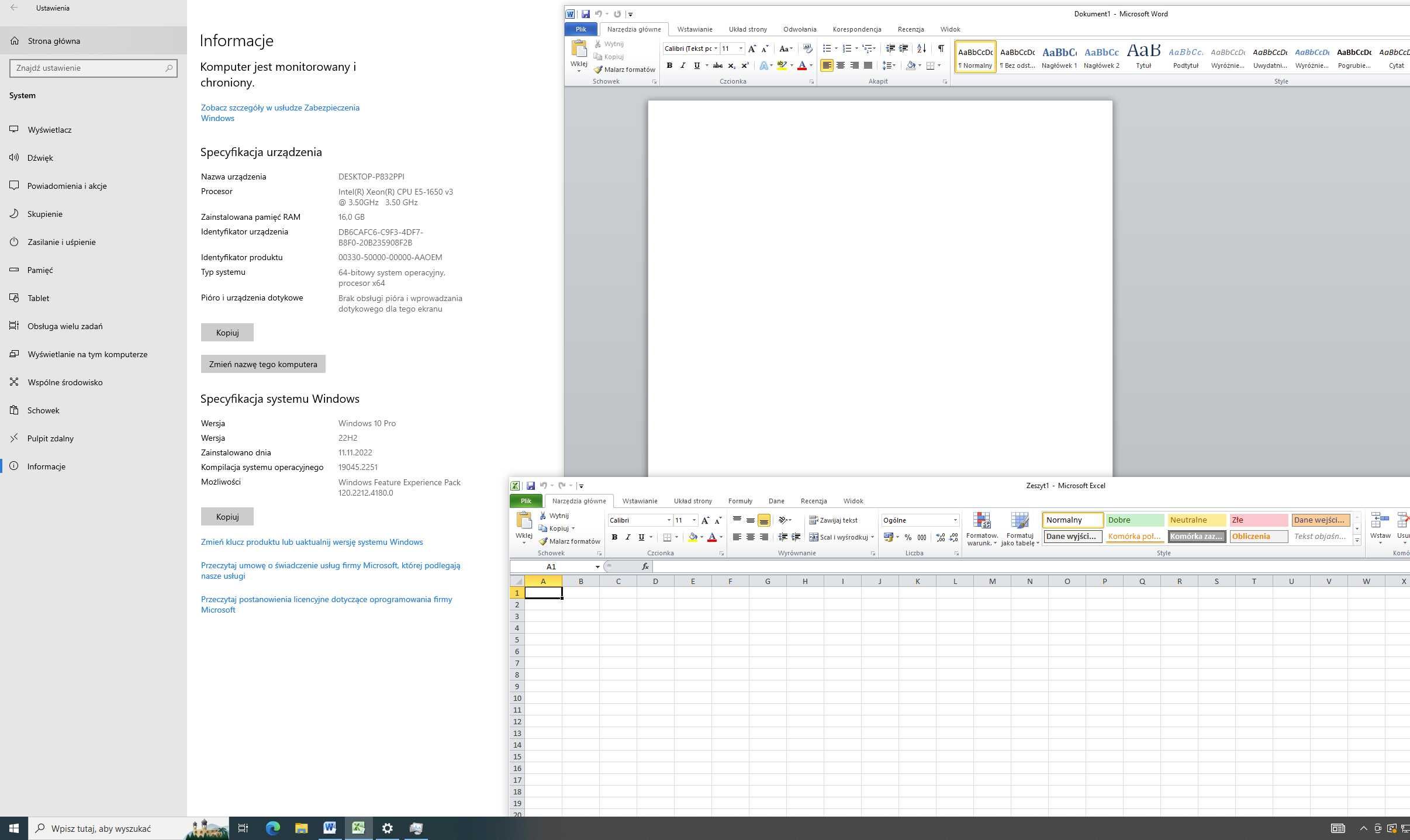The image size is (1410, 840).
Task: Toggle Zawijaj tekst in Excel
Action: pyautogui.click(x=834, y=520)
